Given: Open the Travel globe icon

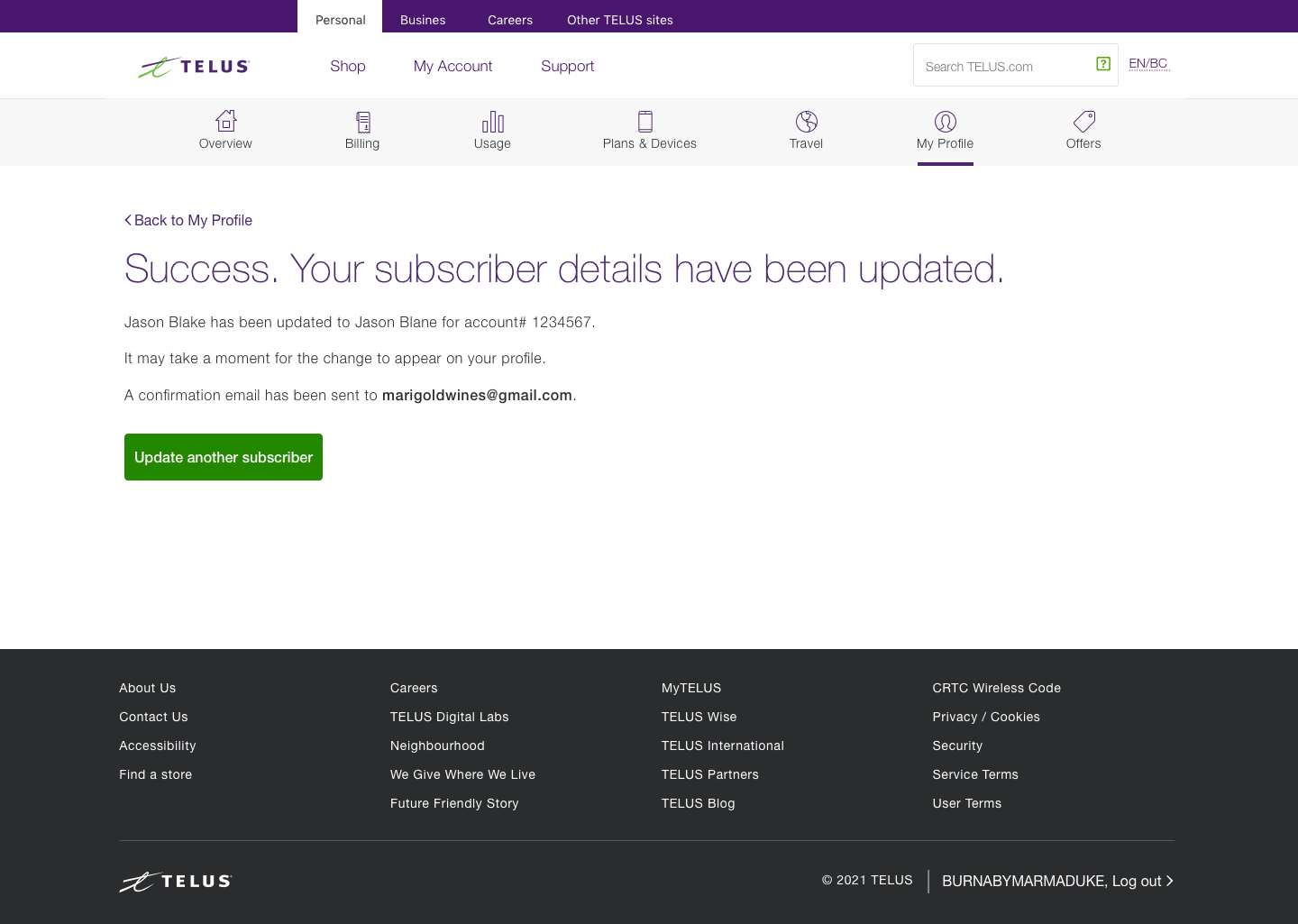Looking at the screenshot, I should [x=807, y=122].
